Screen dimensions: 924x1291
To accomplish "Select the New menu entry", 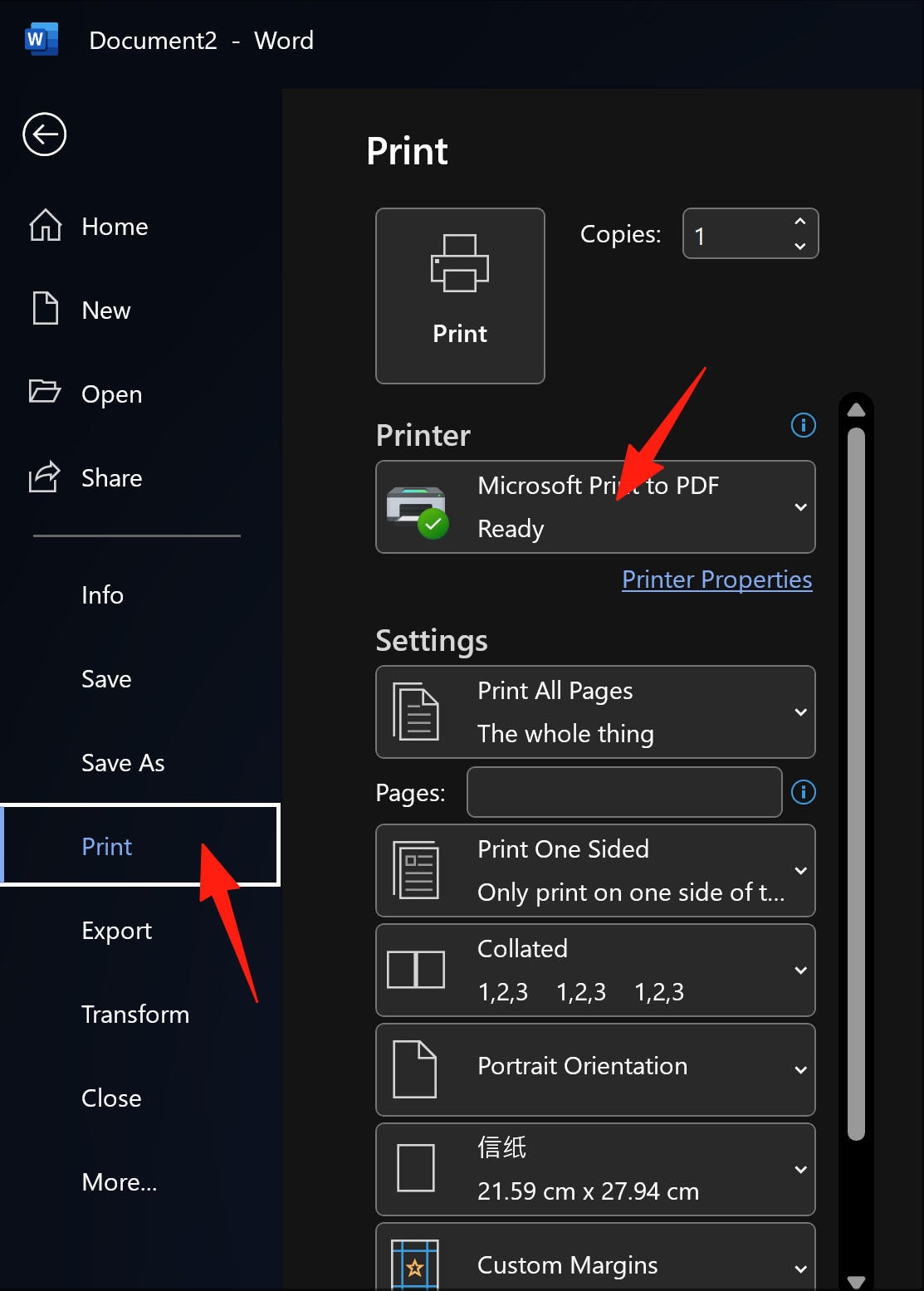I will (x=106, y=311).
